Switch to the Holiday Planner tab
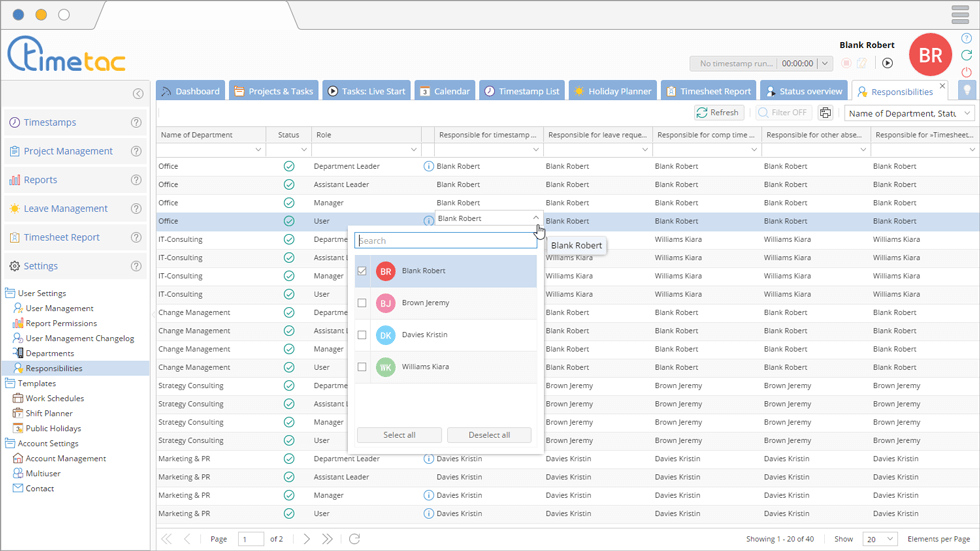The height and width of the screenshot is (551, 980). click(x=611, y=91)
